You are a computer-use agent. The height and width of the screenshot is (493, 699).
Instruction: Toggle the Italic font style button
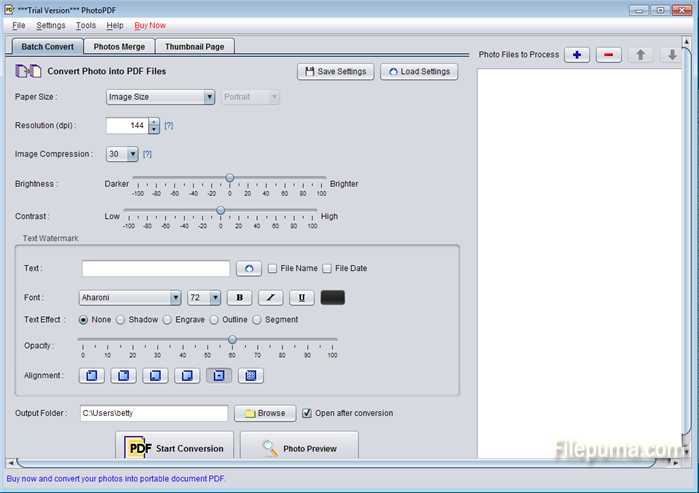(x=271, y=297)
